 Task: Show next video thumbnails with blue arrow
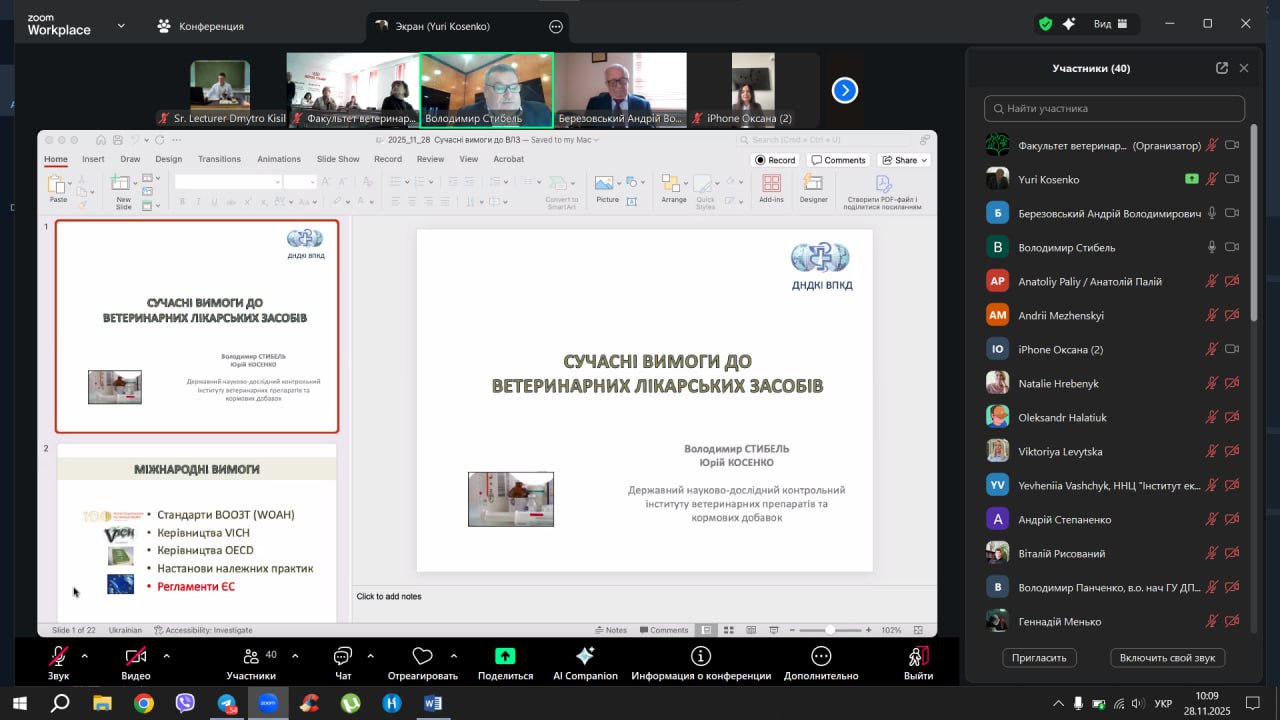click(845, 91)
